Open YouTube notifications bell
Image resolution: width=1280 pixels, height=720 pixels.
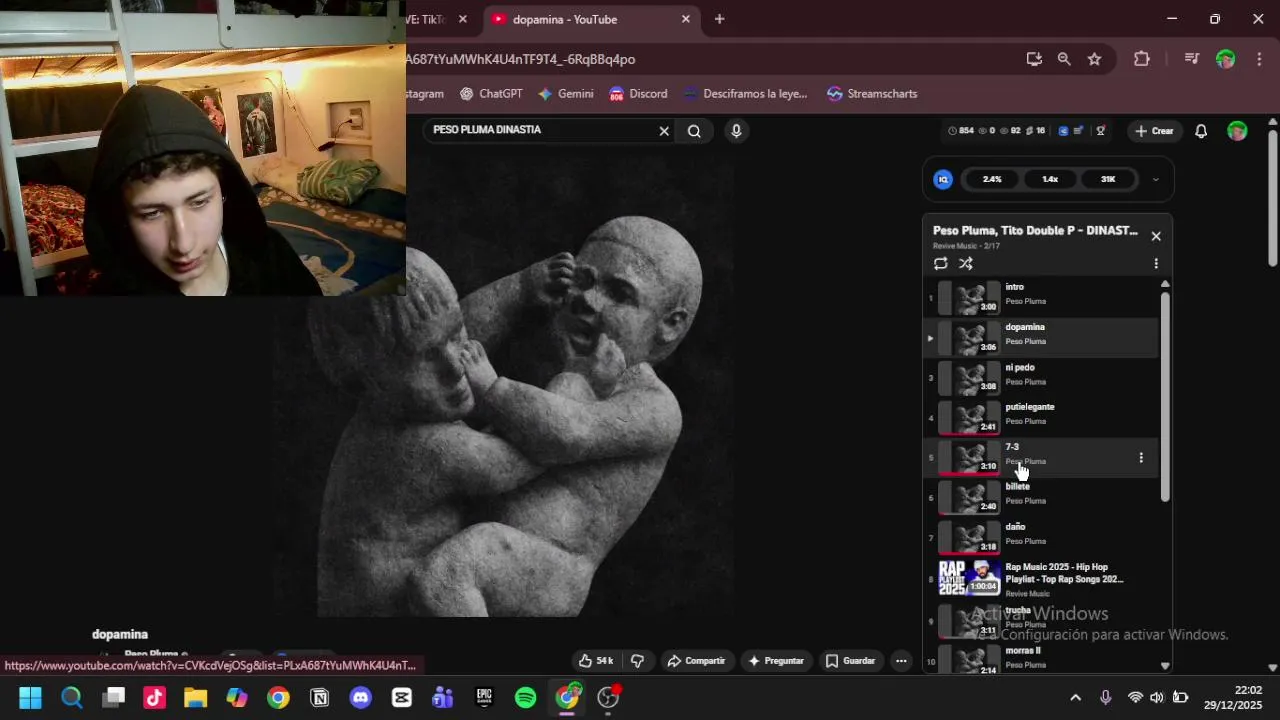(1201, 131)
